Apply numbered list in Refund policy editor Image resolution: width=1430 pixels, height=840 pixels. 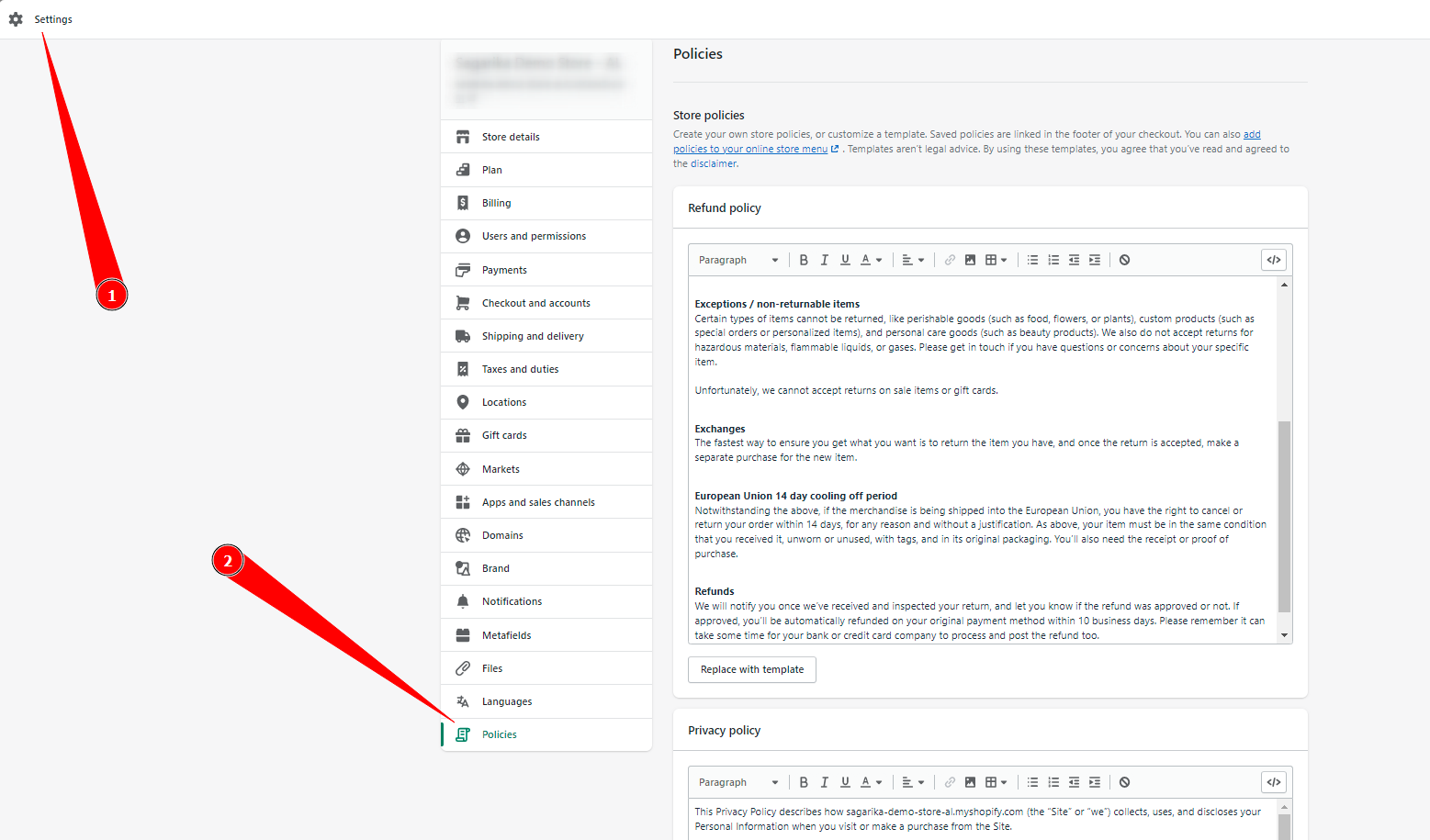point(1053,260)
